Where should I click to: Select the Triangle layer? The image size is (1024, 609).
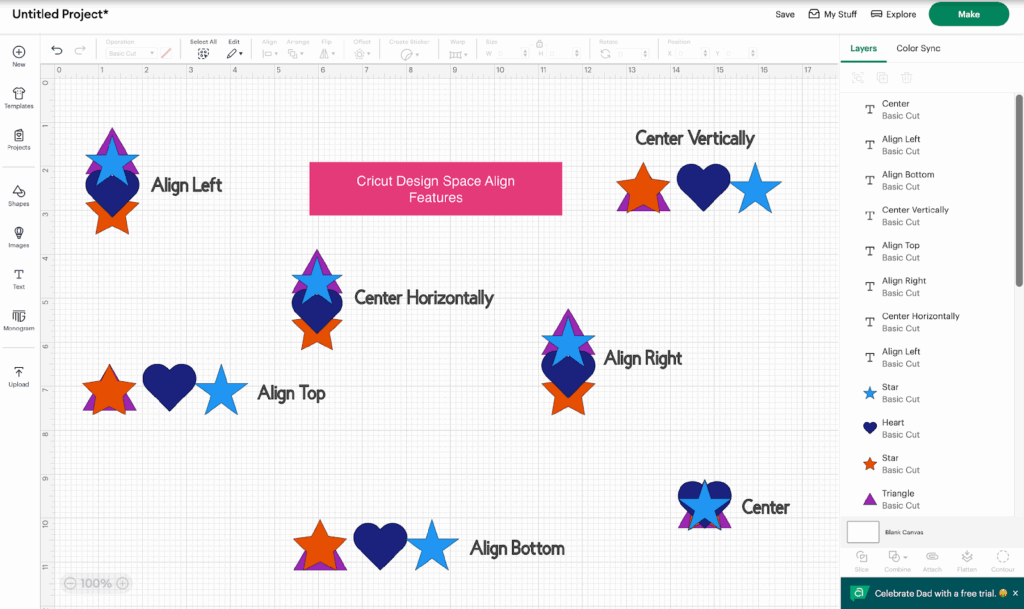pyautogui.click(x=927, y=499)
